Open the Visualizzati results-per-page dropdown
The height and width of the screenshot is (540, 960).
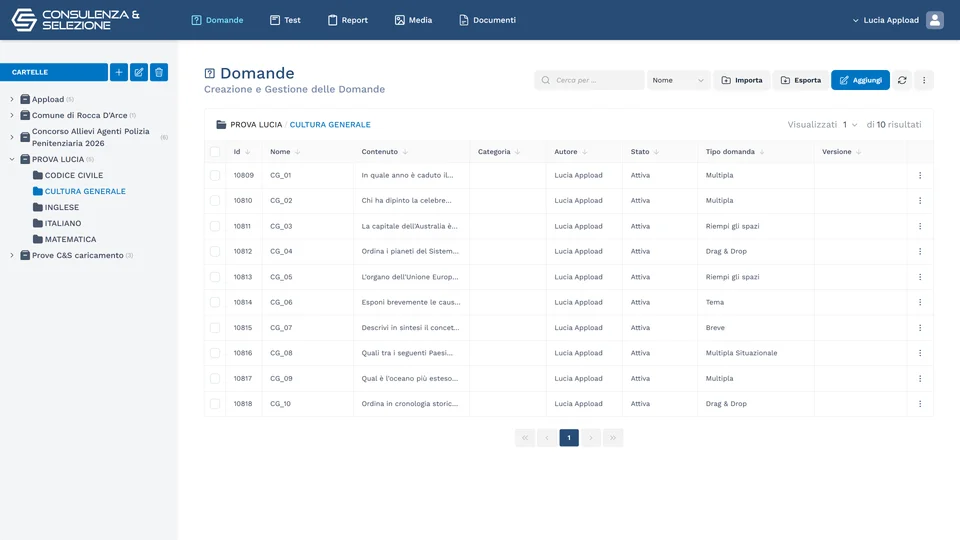[850, 125]
